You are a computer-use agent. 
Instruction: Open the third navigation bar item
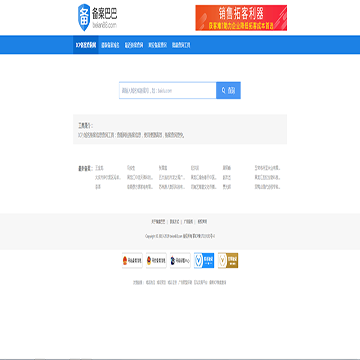(134, 45)
